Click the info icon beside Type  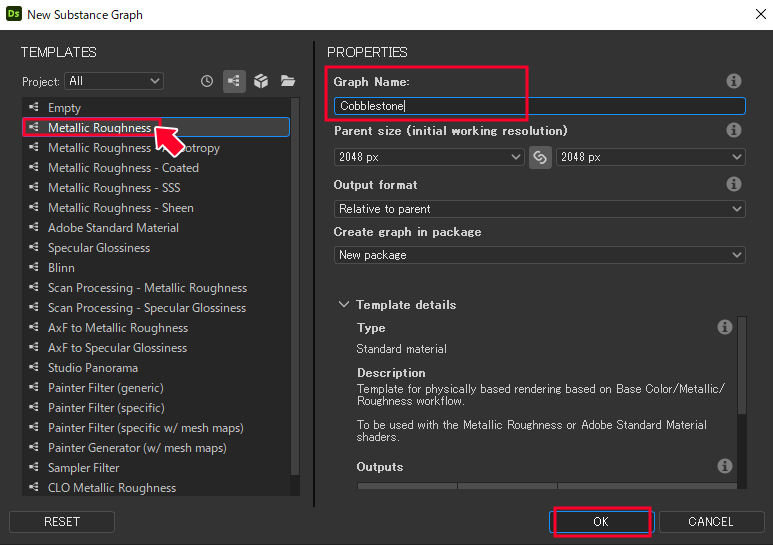click(724, 327)
